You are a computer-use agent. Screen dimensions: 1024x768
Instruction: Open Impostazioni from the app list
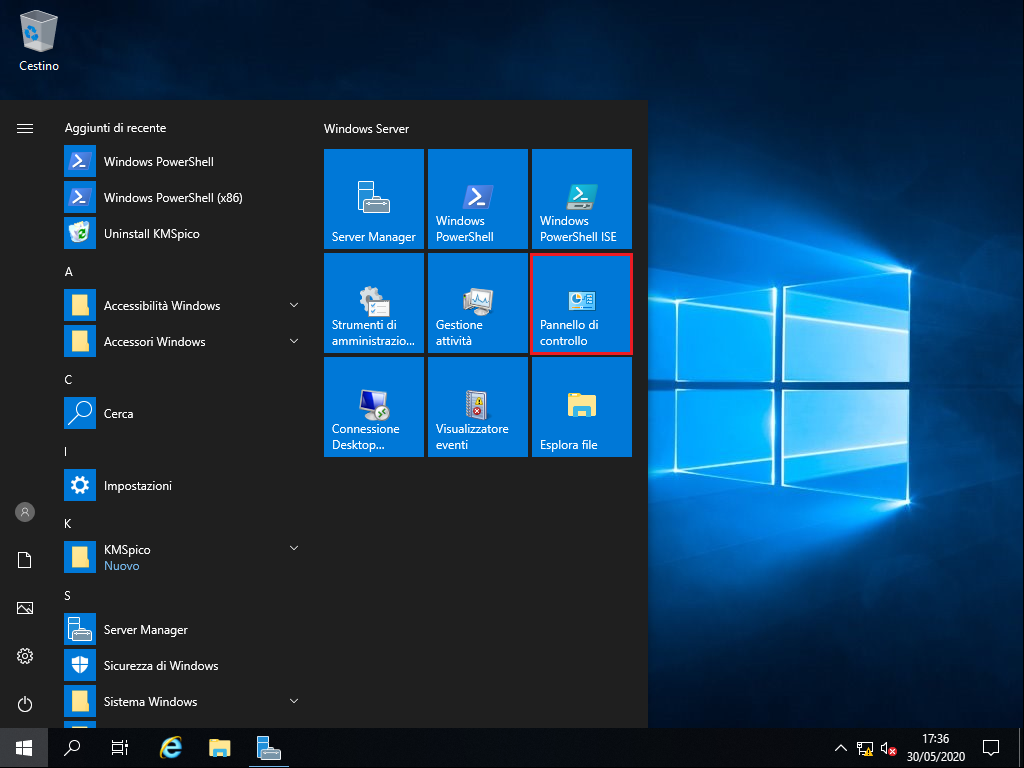[183, 485]
